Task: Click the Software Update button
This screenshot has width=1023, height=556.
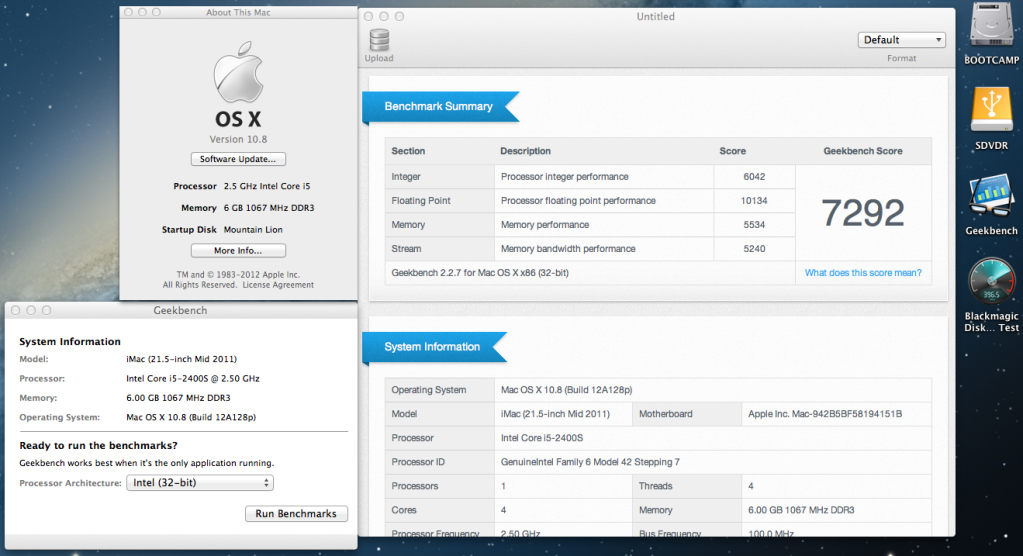Action: point(238,159)
